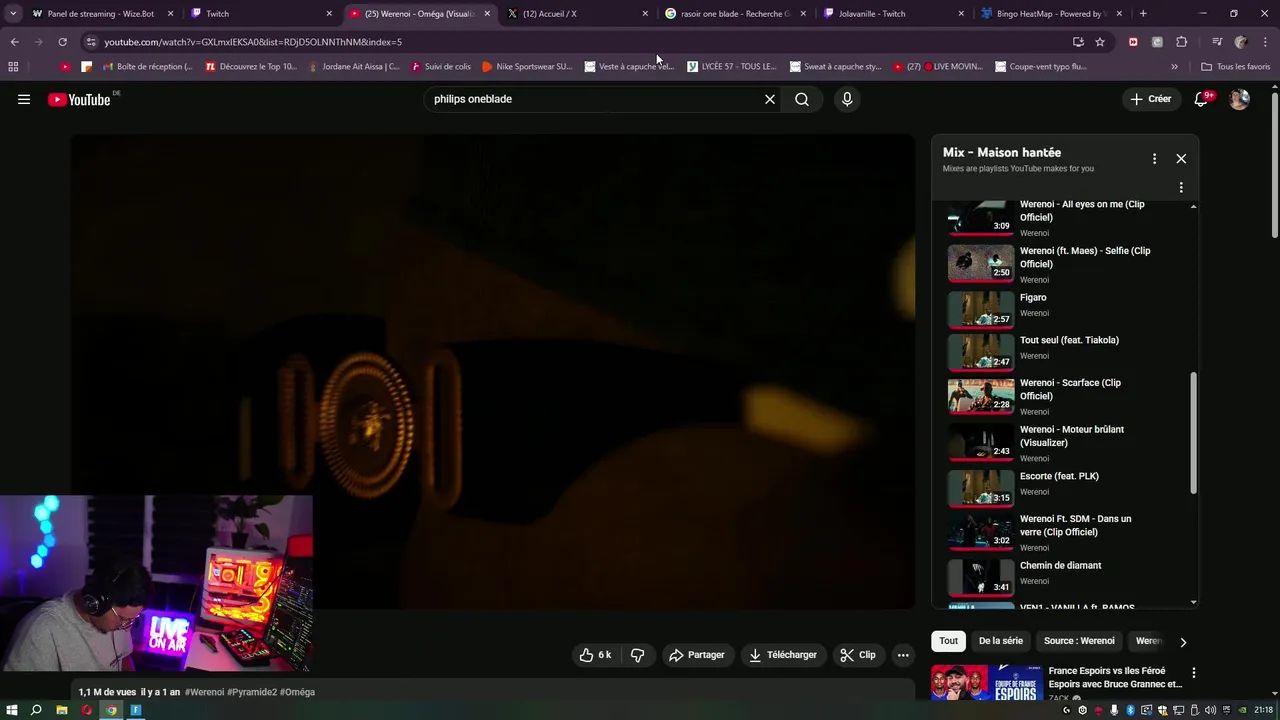Open the Mix playlist header options menu
Viewport: 1280px width, 720px height.
click(1154, 158)
